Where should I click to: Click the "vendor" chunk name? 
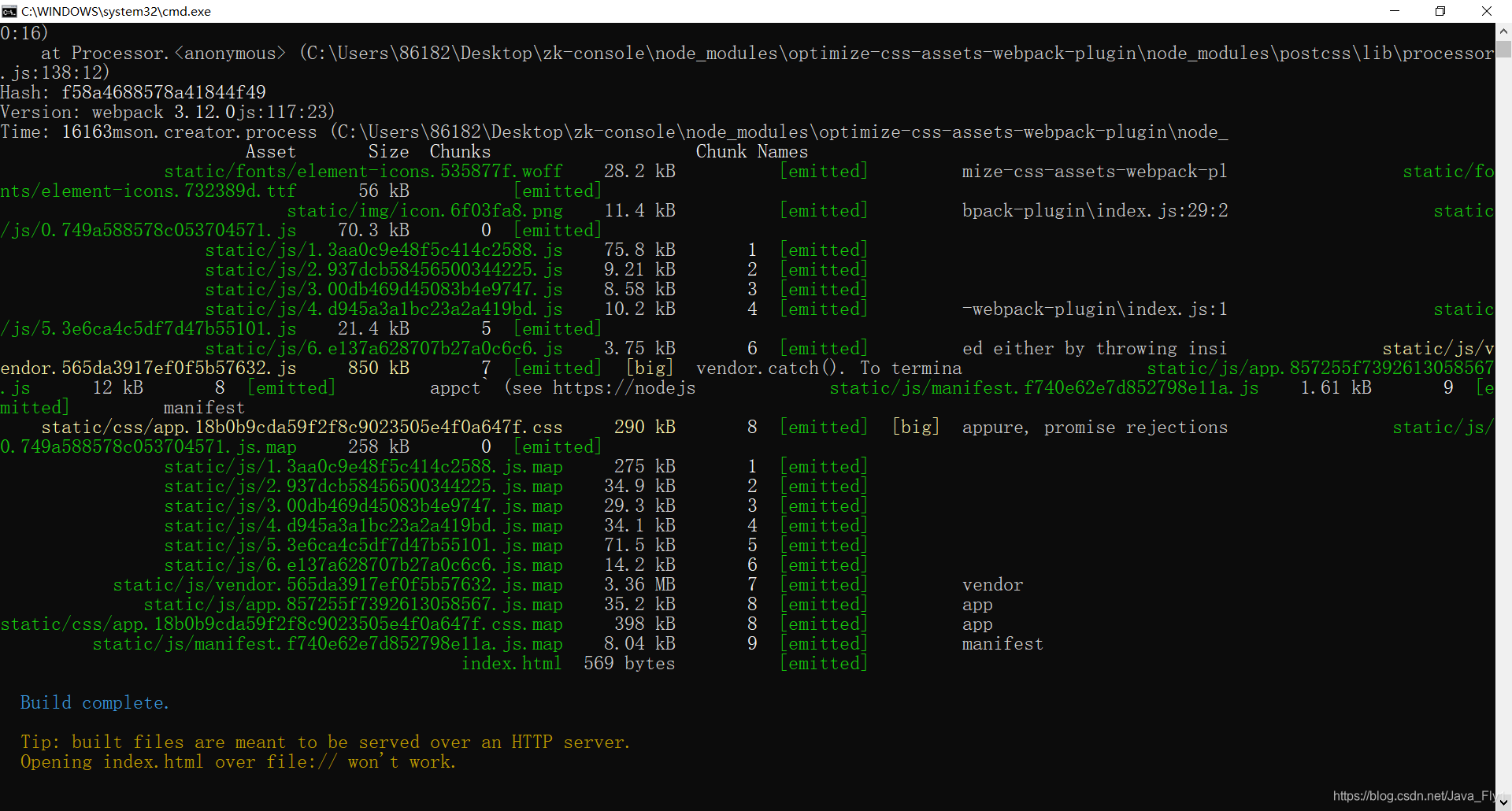click(993, 584)
